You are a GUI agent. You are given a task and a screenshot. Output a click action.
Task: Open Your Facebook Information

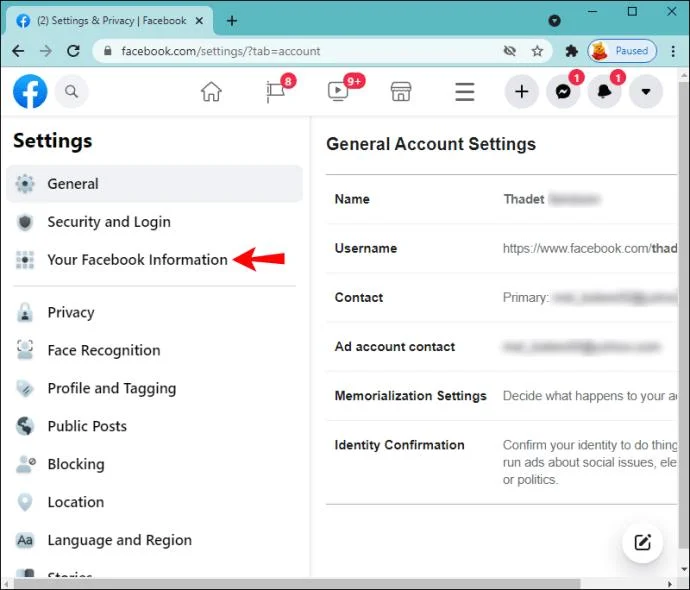tap(154, 260)
